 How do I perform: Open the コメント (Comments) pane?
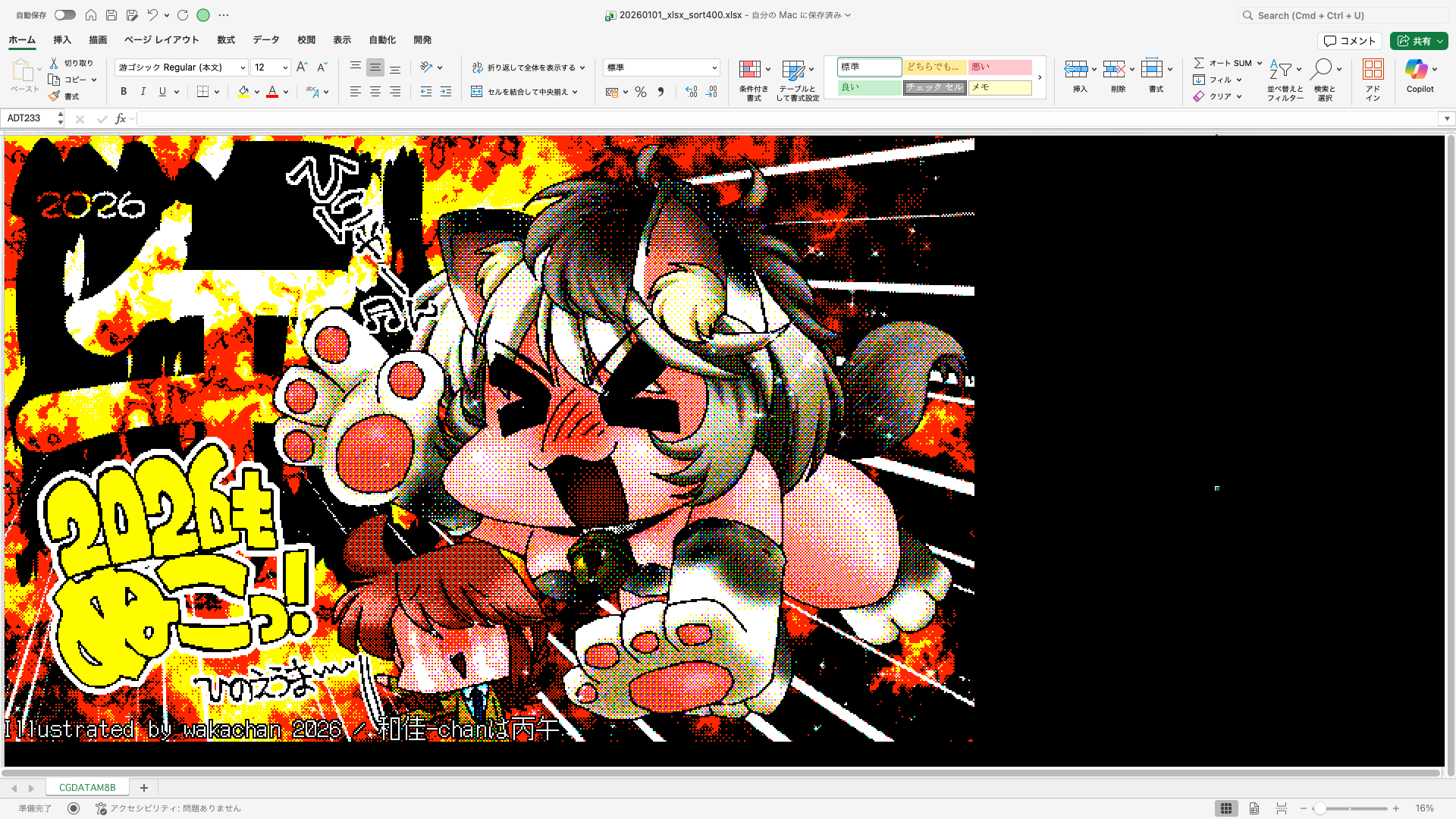click(x=1350, y=40)
